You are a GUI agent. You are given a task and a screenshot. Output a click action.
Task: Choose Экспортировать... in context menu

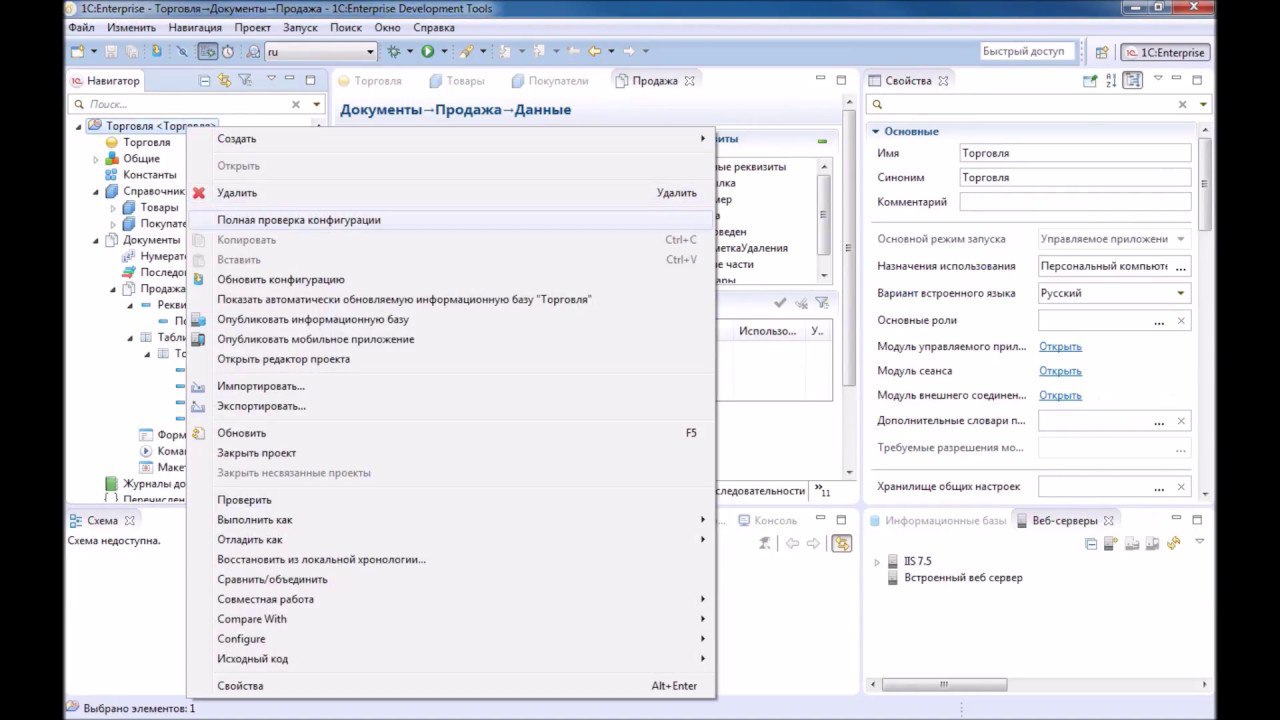pyautogui.click(x=450, y=406)
